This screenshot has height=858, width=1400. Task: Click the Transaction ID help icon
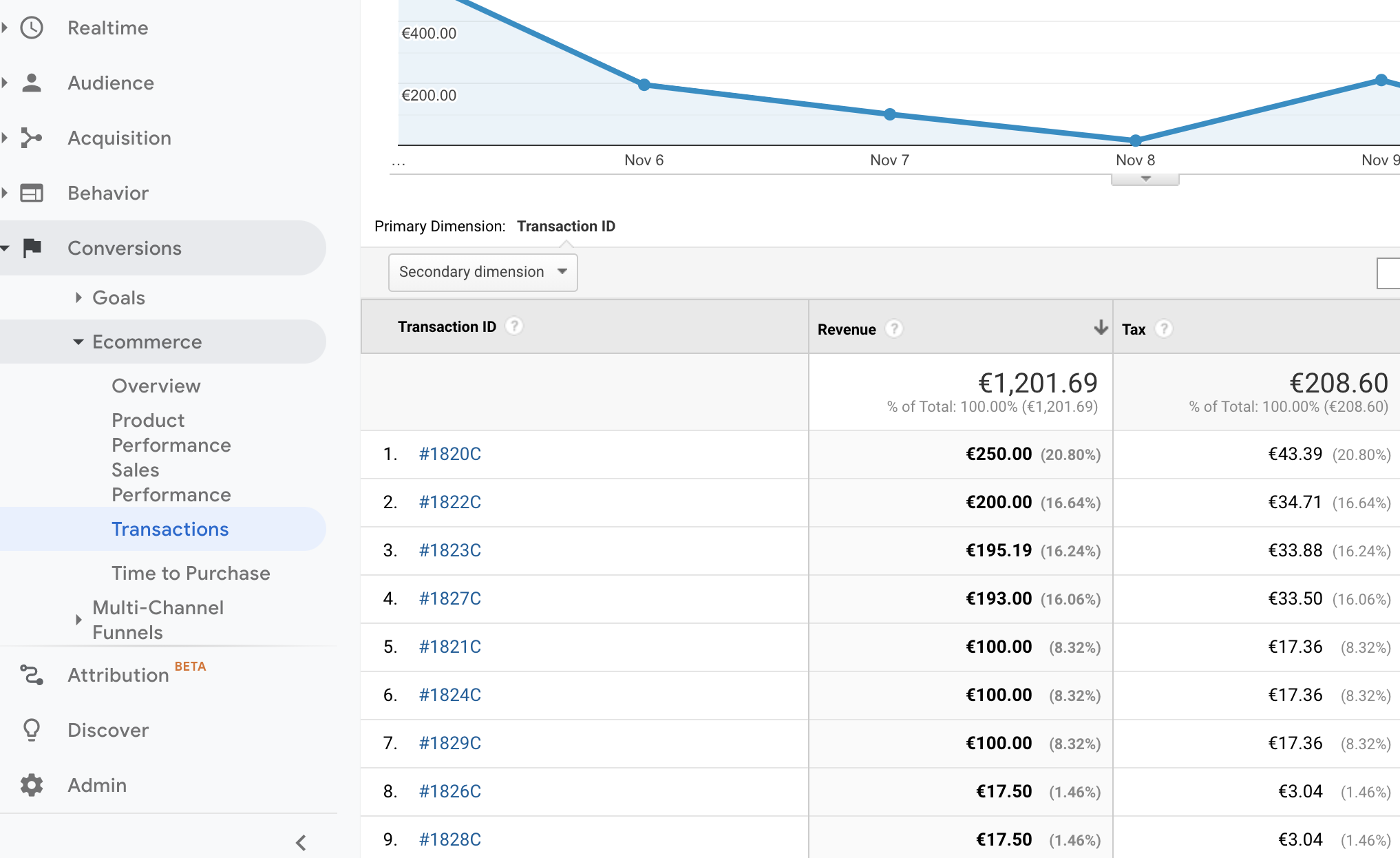[514, 326]
